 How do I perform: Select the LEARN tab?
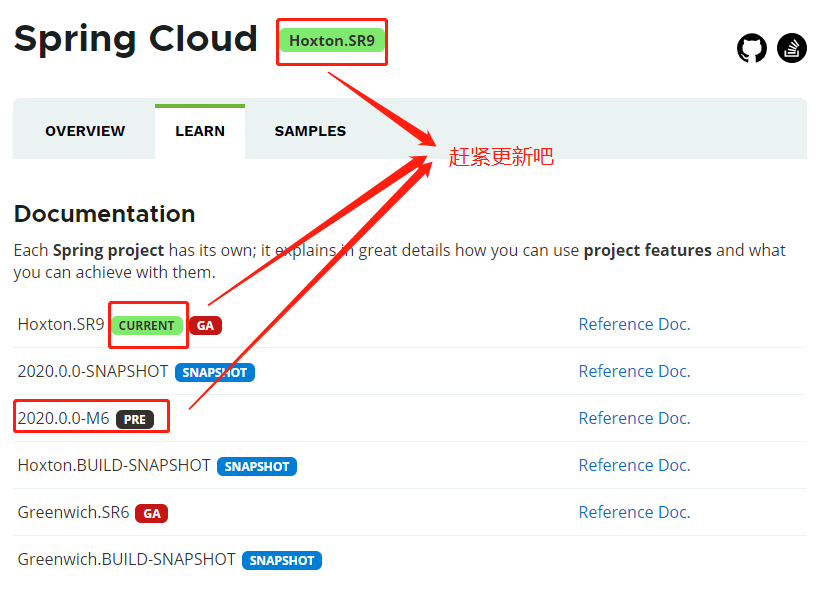200,131
